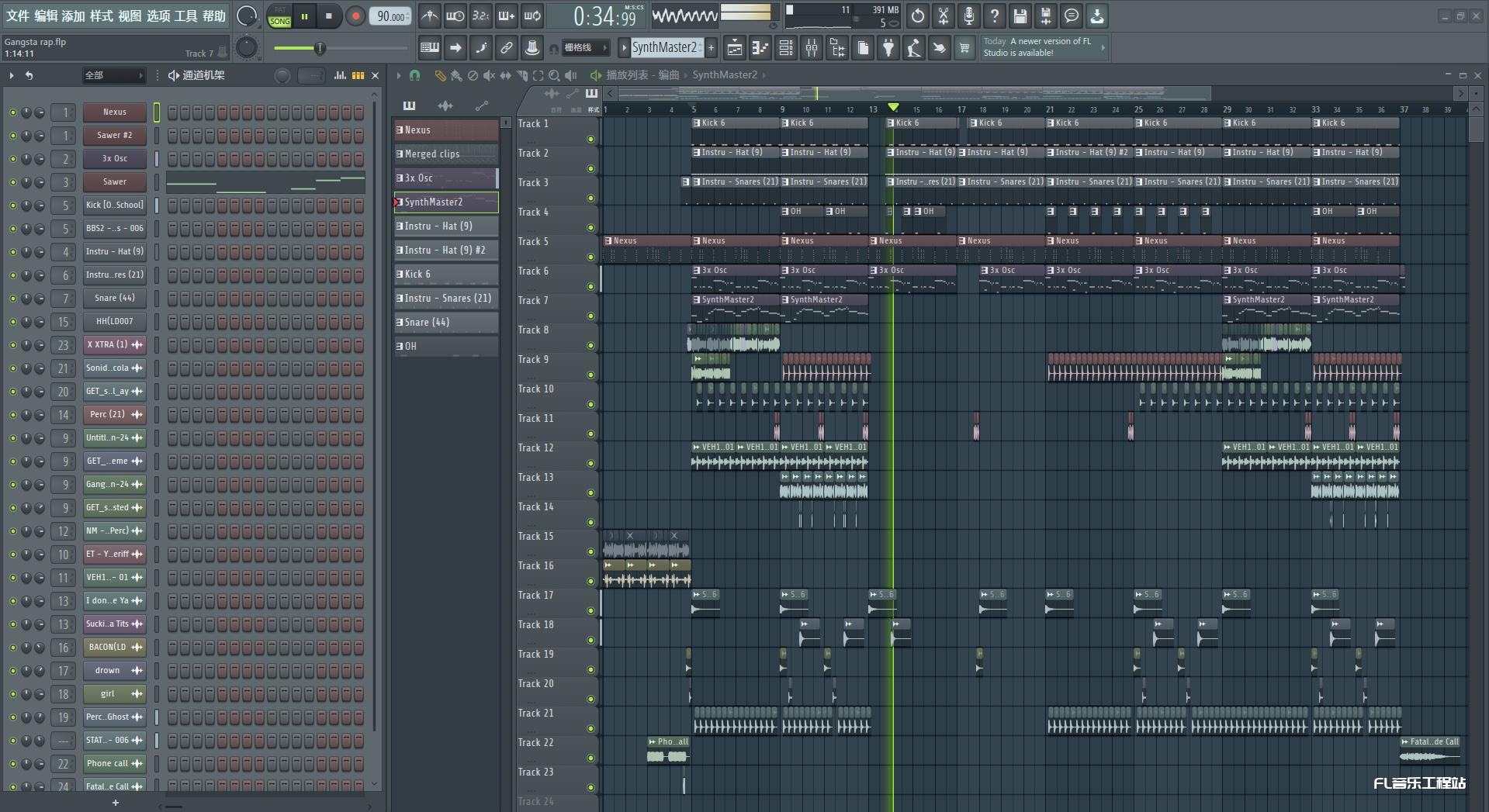Toggle the channel rack step sequencer view
1489x812 pixels.
[x=358, y=75]
